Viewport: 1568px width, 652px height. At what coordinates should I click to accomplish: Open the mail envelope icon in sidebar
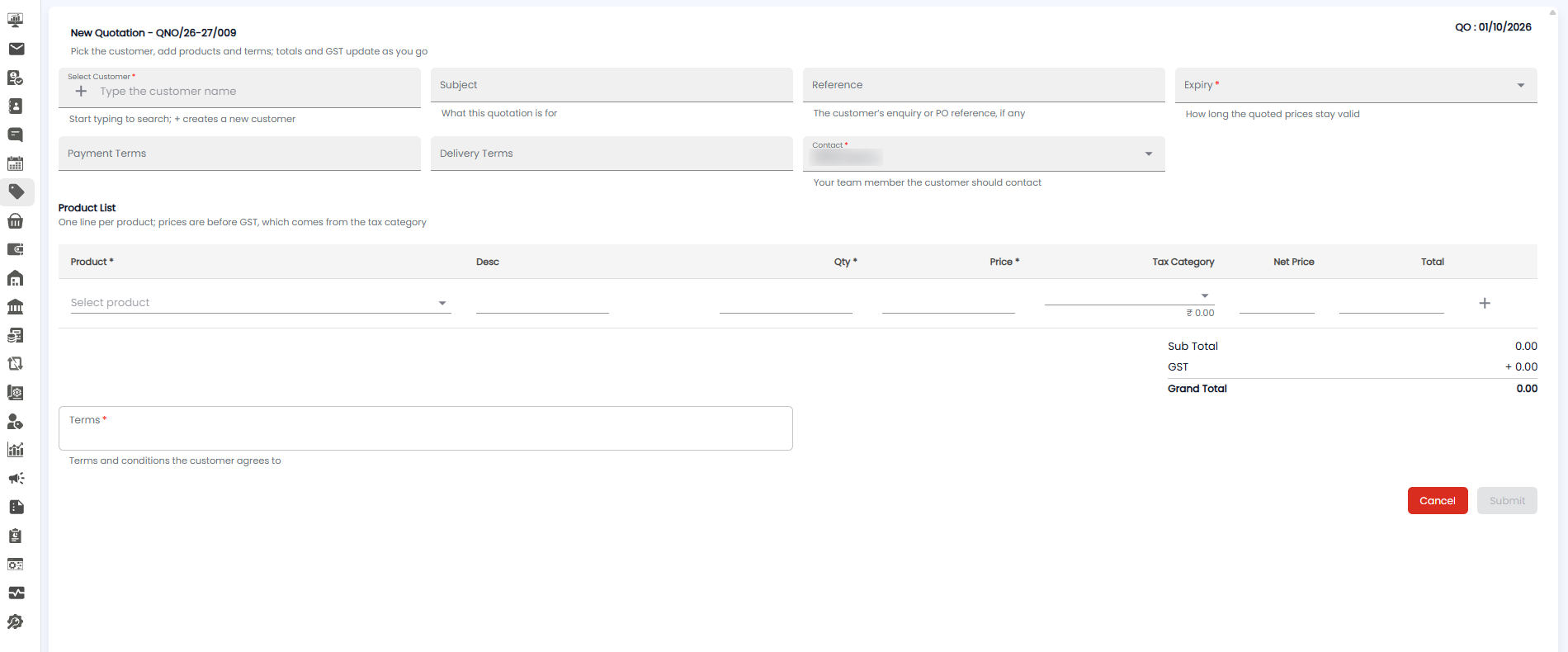(x=16, y=49)
